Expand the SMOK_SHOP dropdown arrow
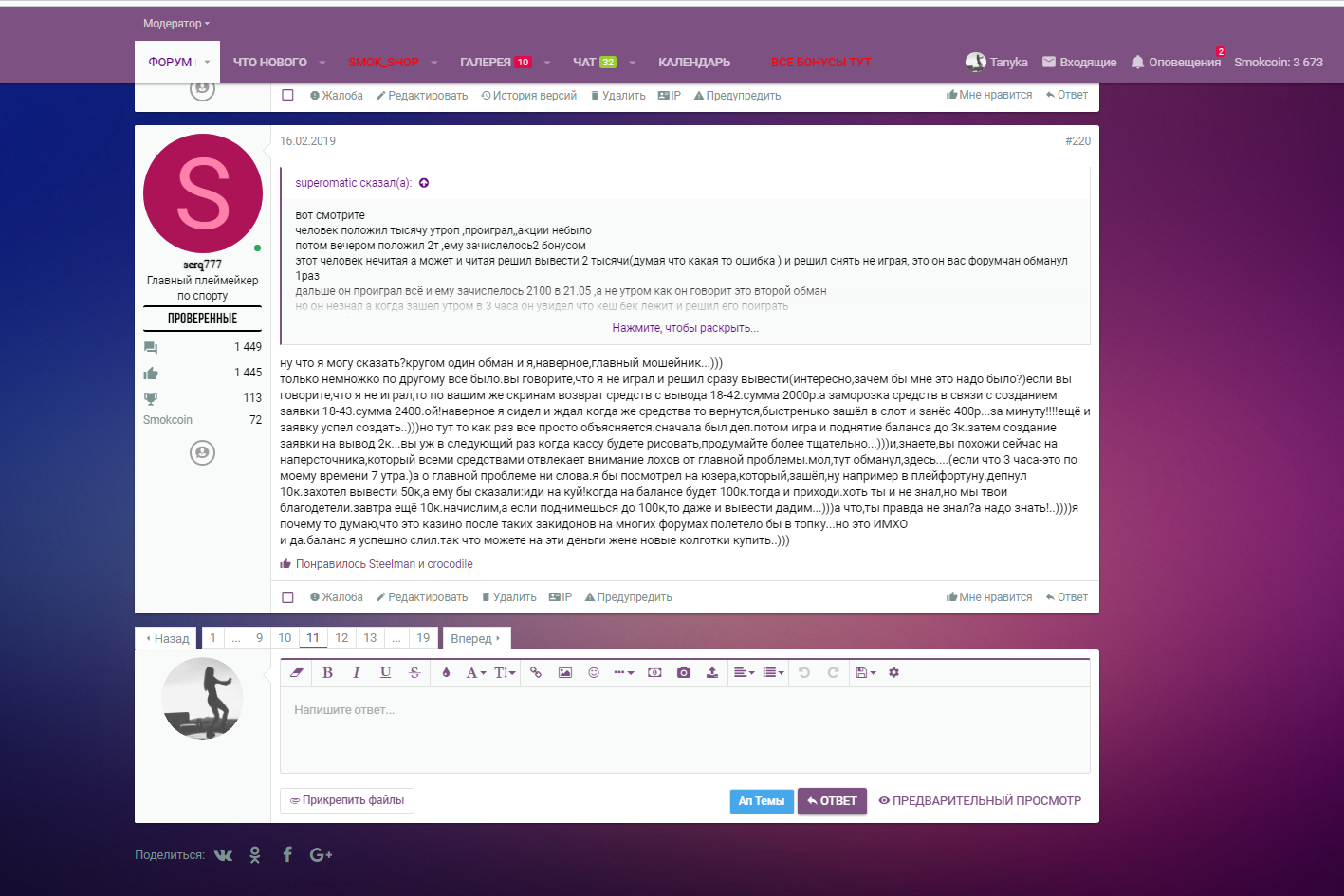 point(434,63)
